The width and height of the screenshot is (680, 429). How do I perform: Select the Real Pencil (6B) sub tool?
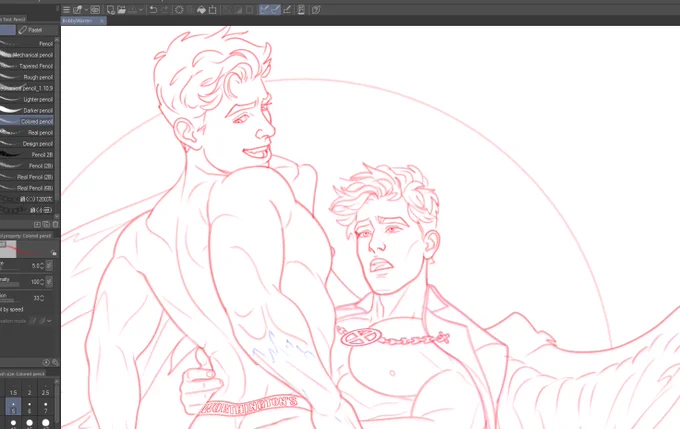(26, 188)
